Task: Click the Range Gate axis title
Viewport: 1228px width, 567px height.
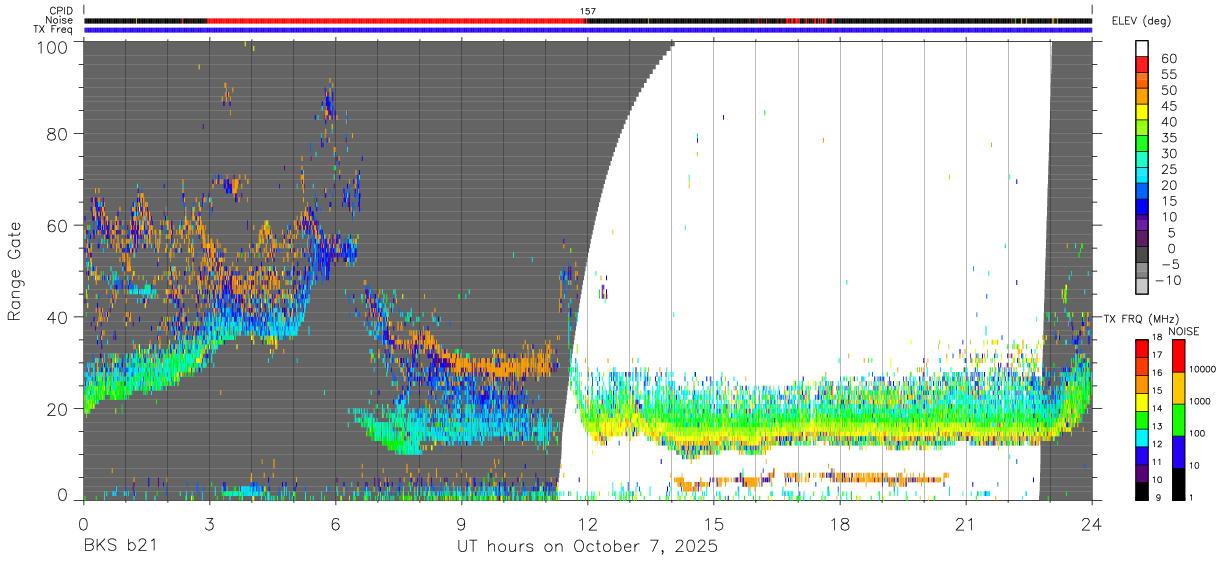Action: 15,271
